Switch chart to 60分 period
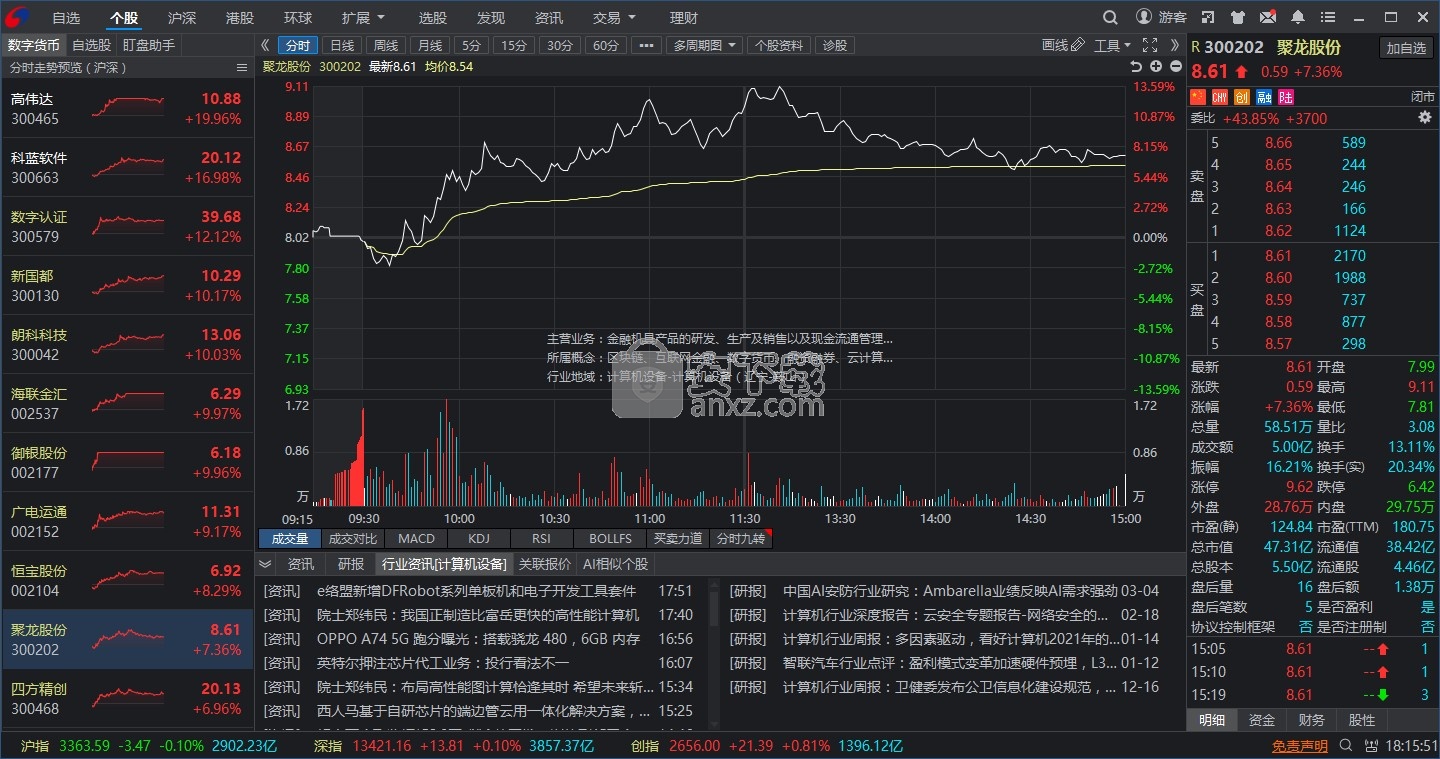 605,45
